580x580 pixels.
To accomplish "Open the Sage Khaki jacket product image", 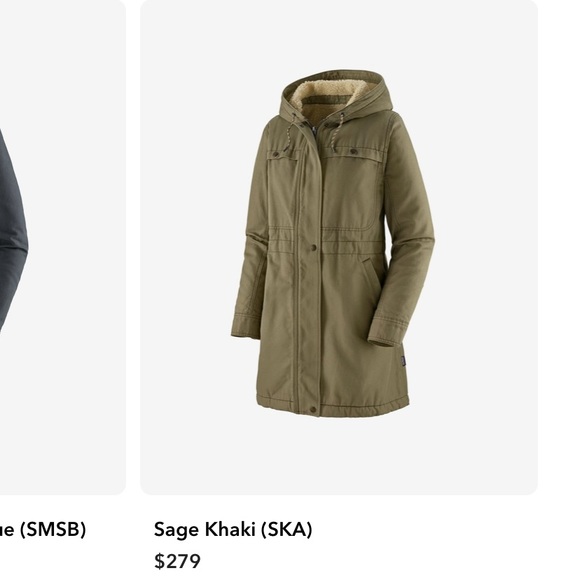I will point(333,243).
